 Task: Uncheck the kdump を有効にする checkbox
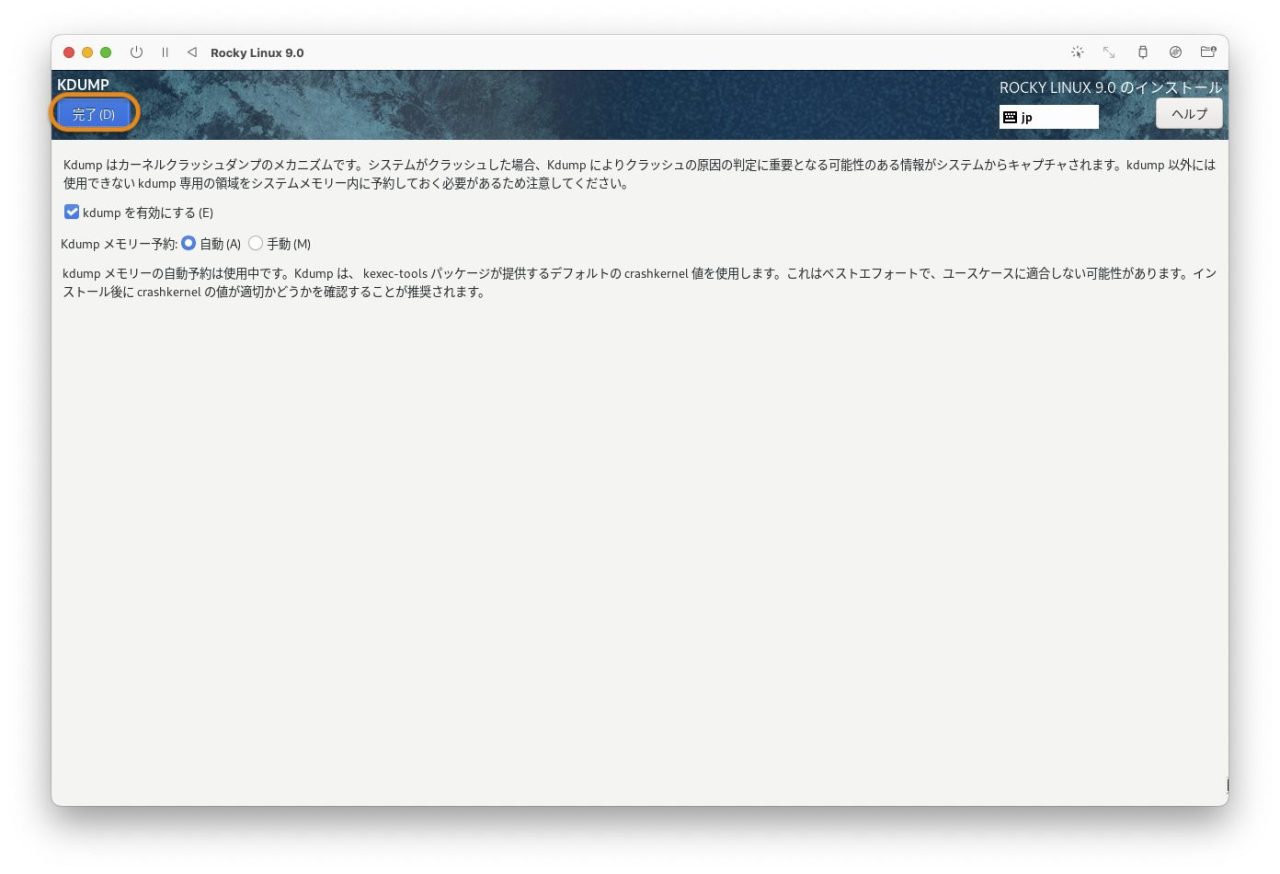pyautogui.click(x=71, y=211)
